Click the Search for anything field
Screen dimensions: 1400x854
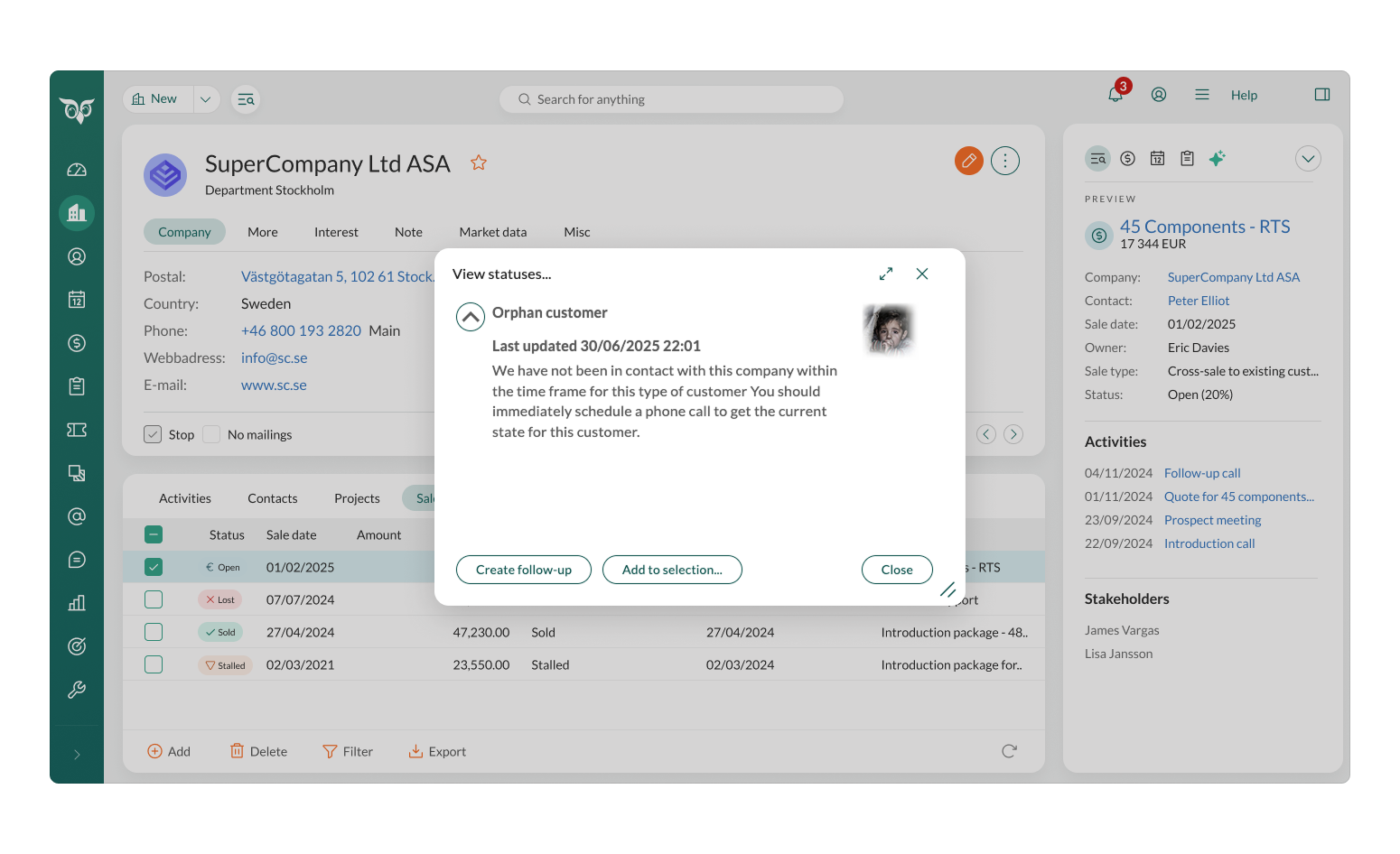(671, 99)
